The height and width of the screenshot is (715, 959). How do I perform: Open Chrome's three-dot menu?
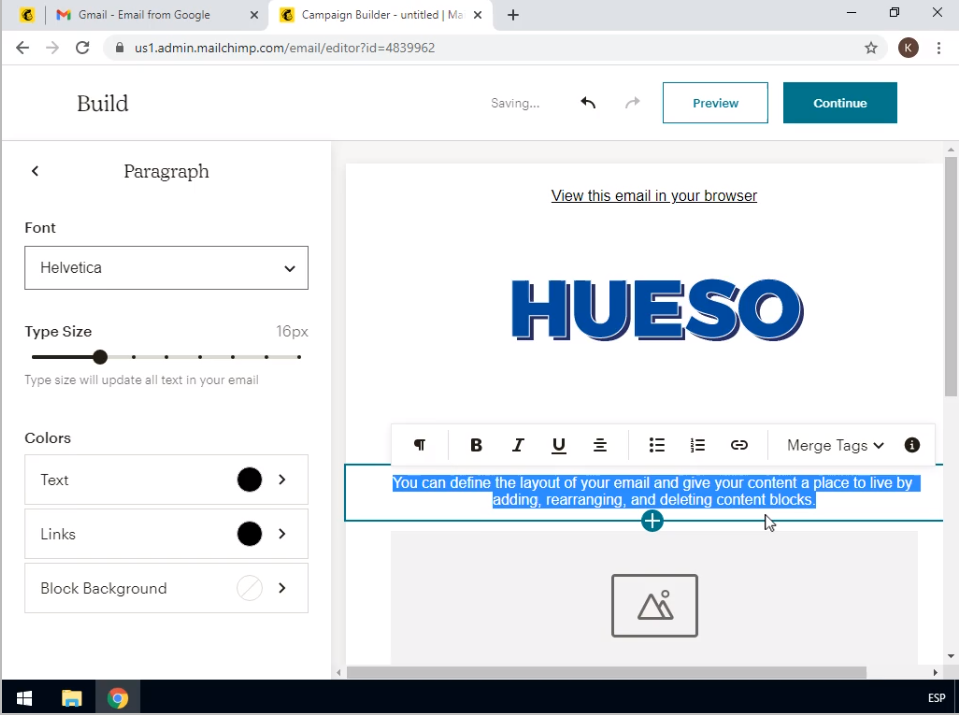pyautogui.click(x=939, y=48)
